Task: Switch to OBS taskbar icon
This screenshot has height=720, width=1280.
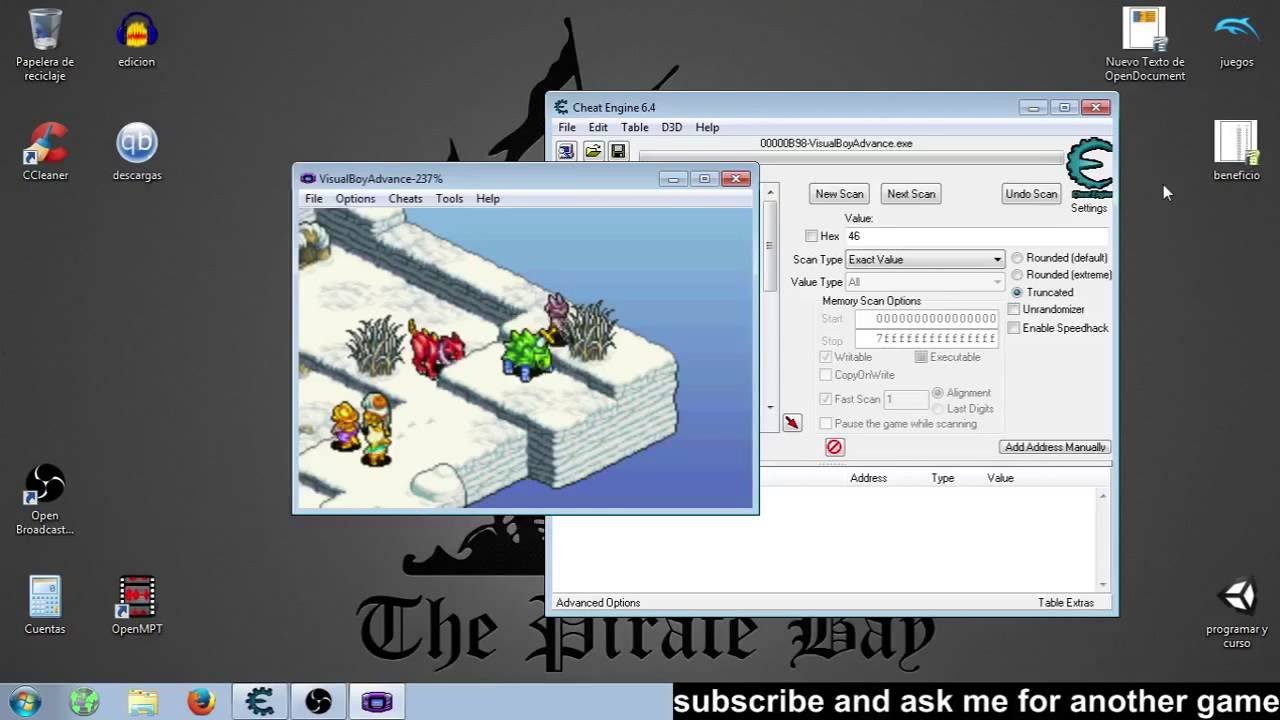Action: pyautogui.click(x=318, y=701)
